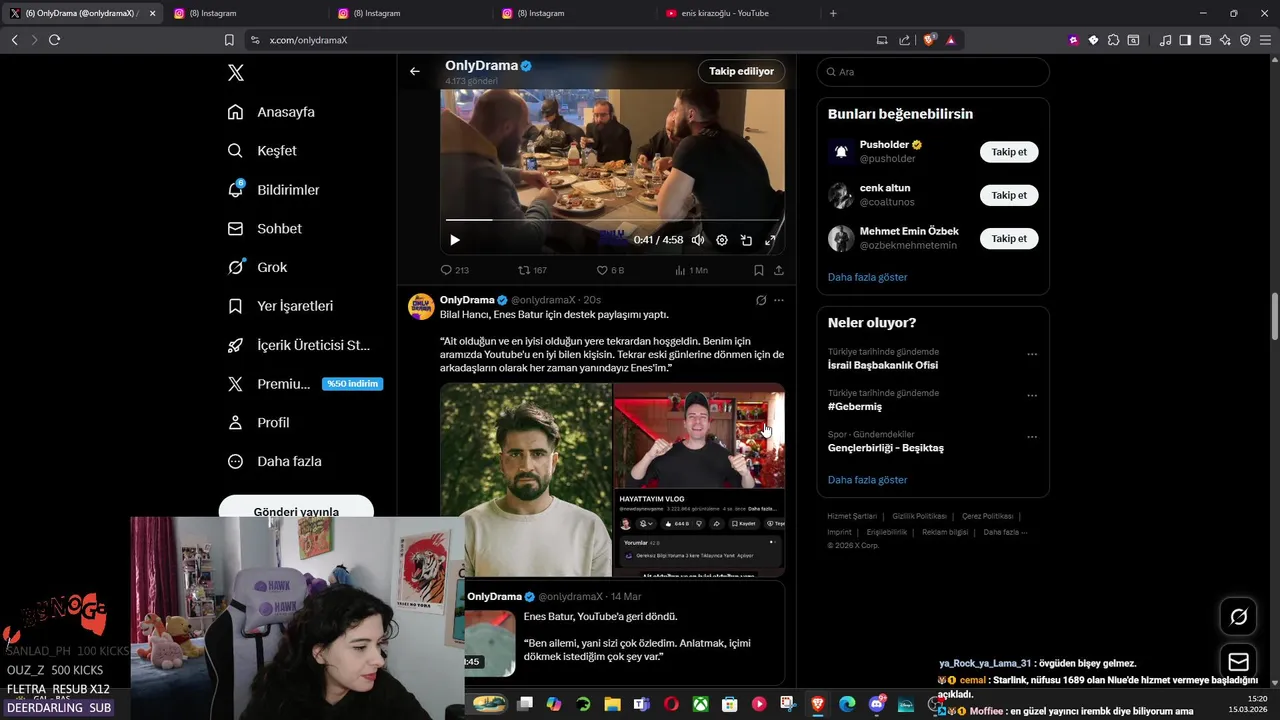Follow cenk altun with Takip et

(x=1009, y=195)
